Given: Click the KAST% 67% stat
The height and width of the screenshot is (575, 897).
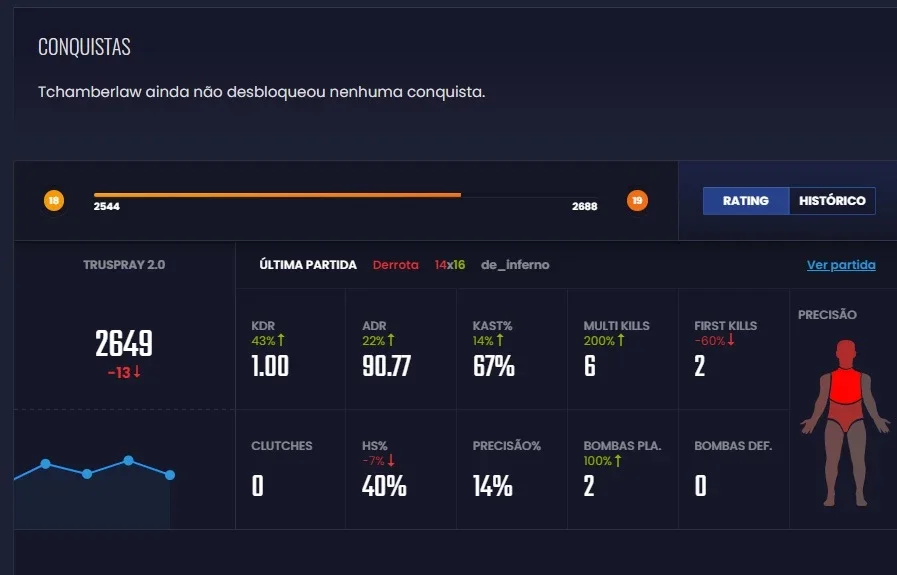Looking at the screenshot, I should (x=511, y=350).
